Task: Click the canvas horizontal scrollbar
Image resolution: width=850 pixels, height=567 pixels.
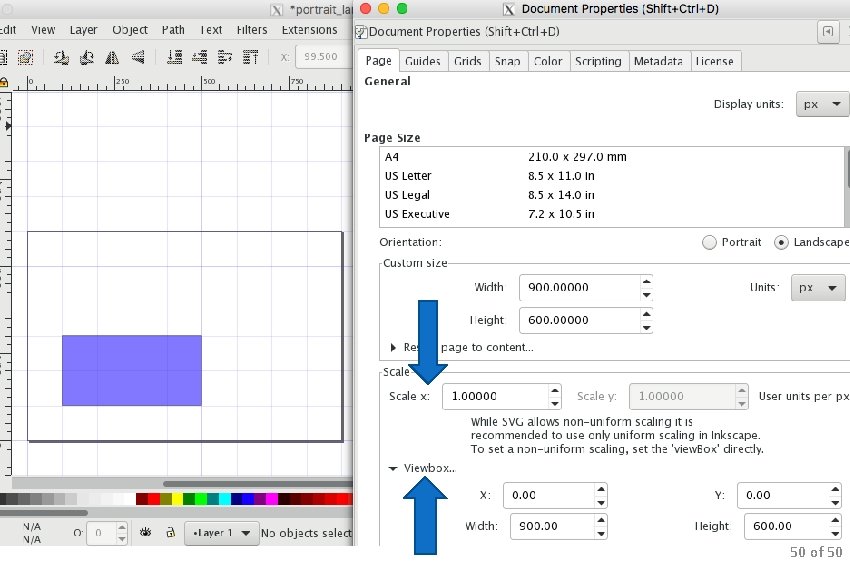Action: [257, 484]
